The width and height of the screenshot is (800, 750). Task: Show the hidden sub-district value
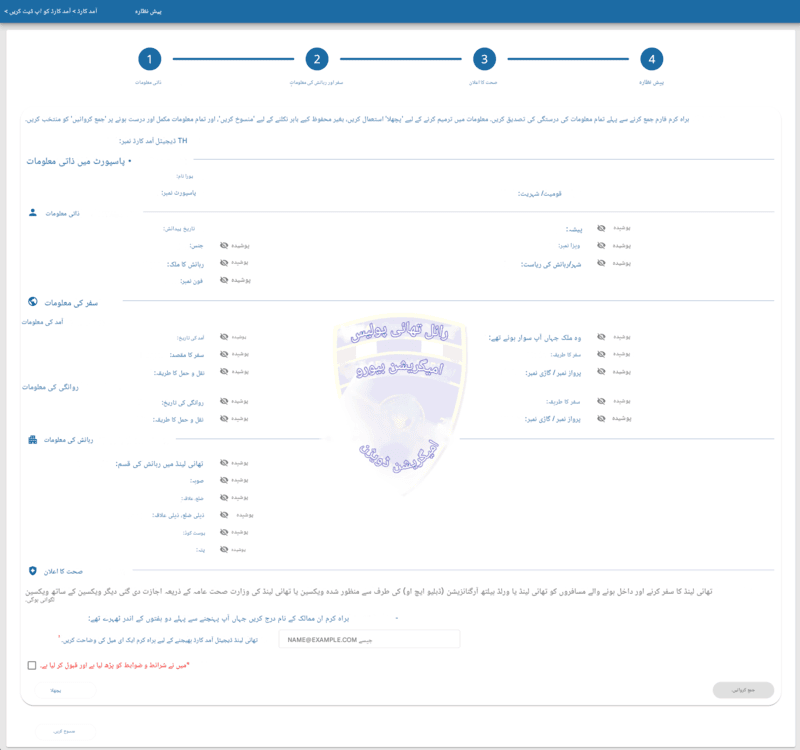(224, 515)
